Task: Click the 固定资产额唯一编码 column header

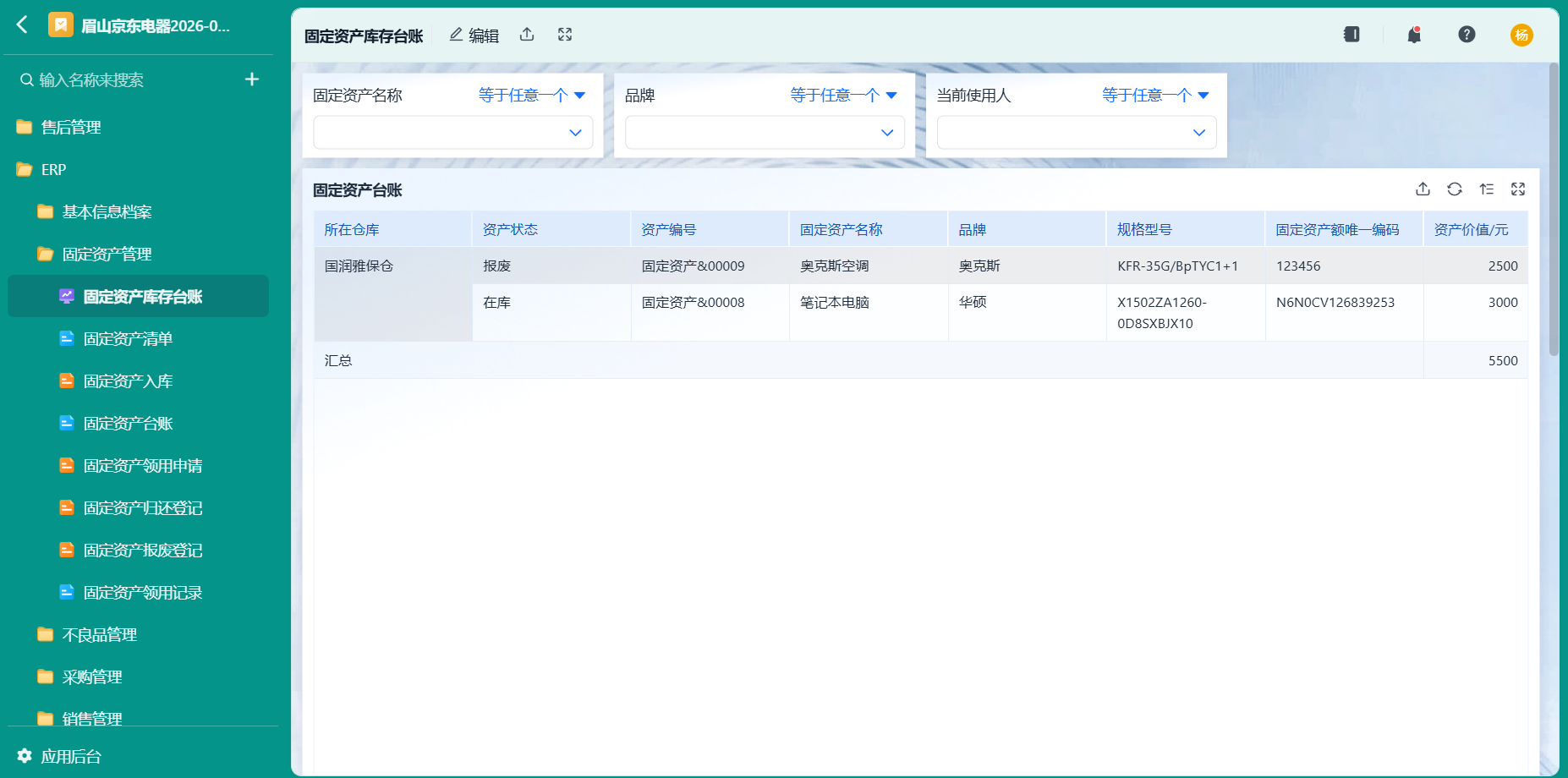Action: pyautogui.click(x=1344, y=229)
